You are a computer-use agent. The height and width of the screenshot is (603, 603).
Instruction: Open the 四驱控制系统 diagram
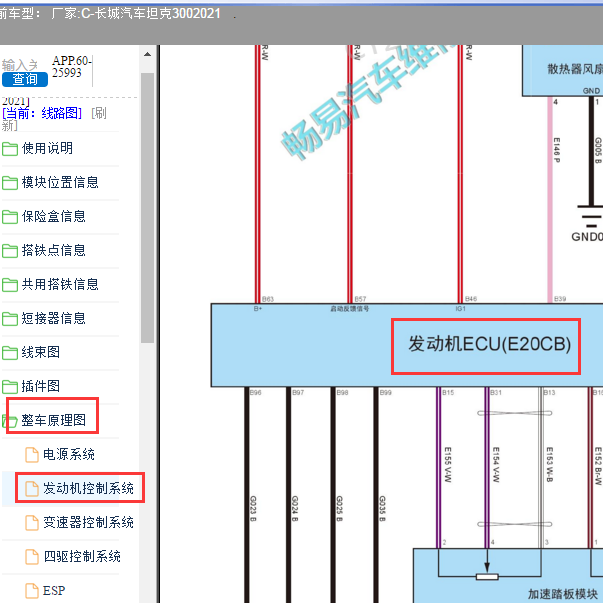click(x=82, y=556)
